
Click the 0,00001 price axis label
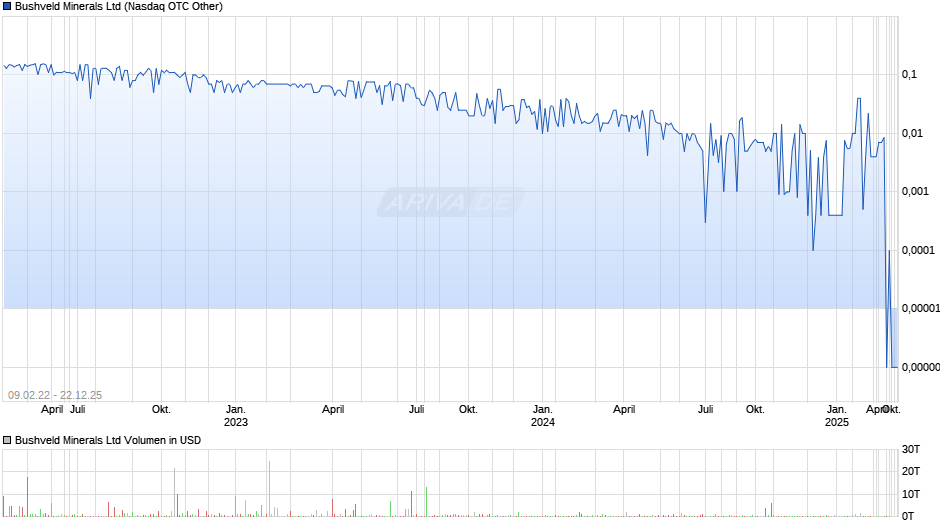tap(920, 308)
